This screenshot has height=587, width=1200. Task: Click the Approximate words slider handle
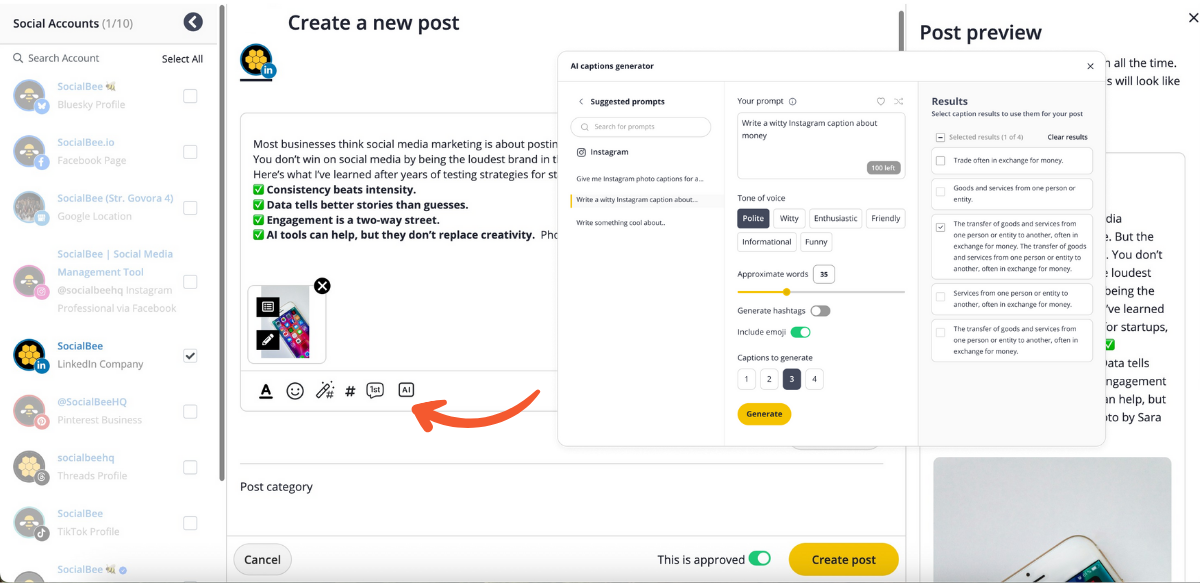[x=787, y=292]
